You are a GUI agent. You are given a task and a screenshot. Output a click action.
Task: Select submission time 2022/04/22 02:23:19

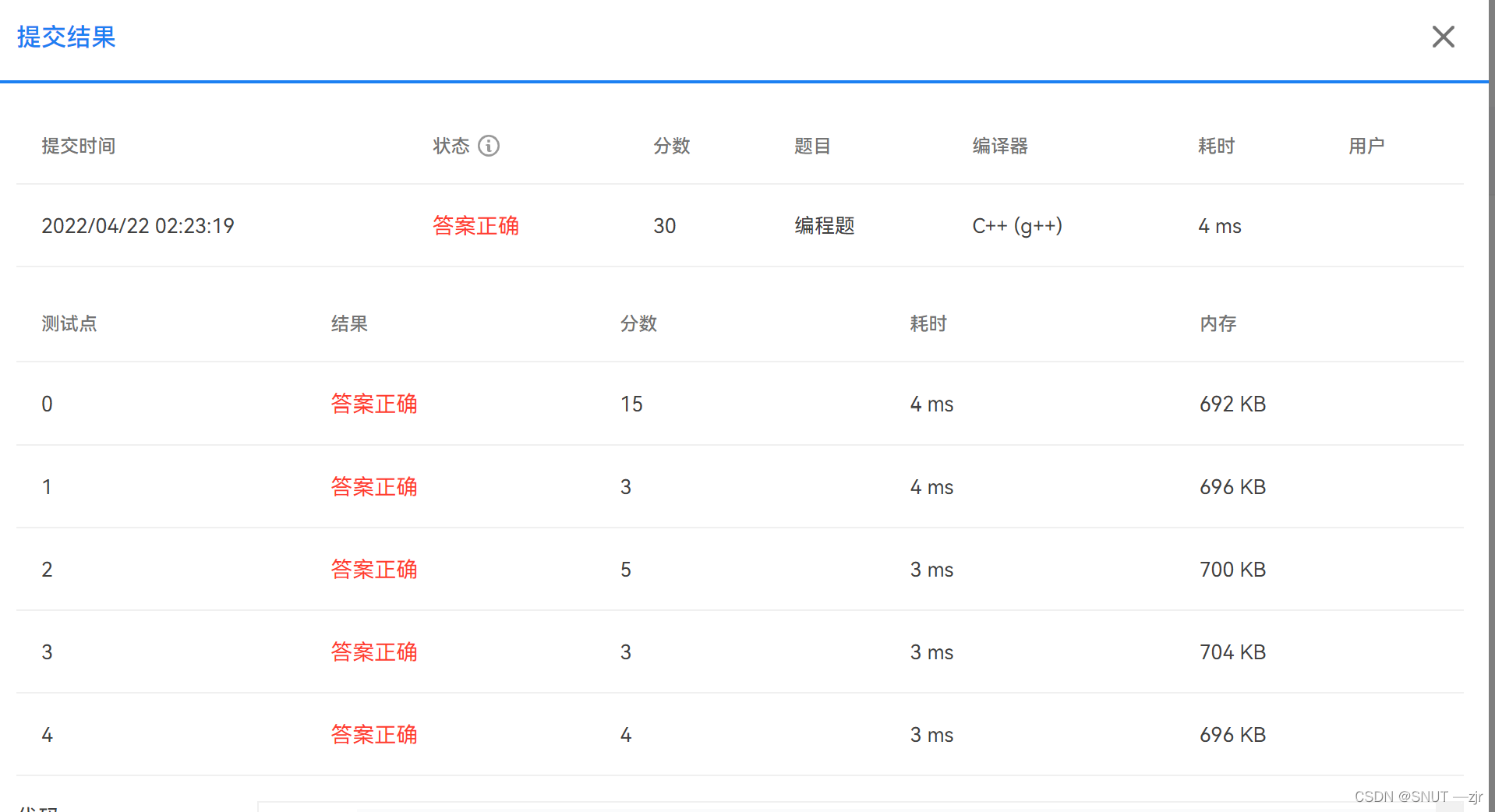[x=138, y=226]
